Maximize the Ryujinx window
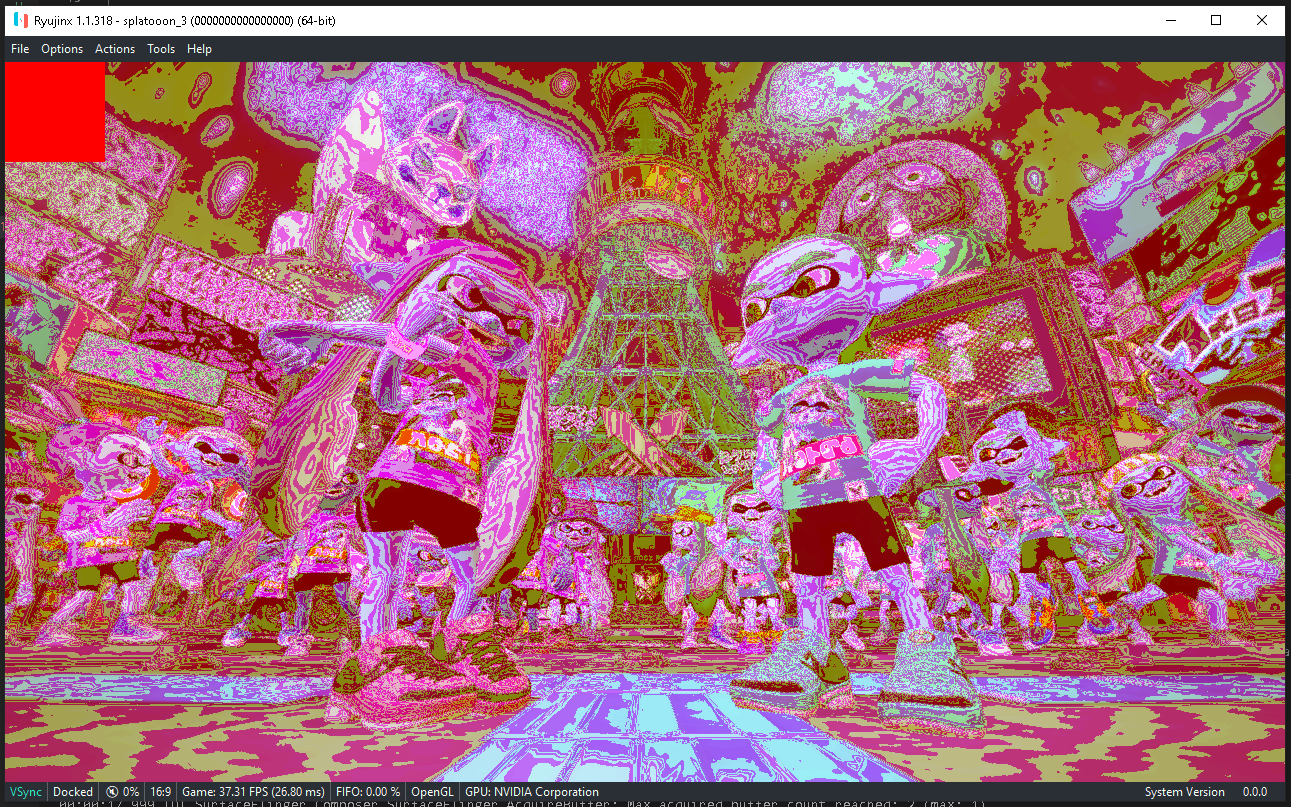 click(x=1216, y=20)
